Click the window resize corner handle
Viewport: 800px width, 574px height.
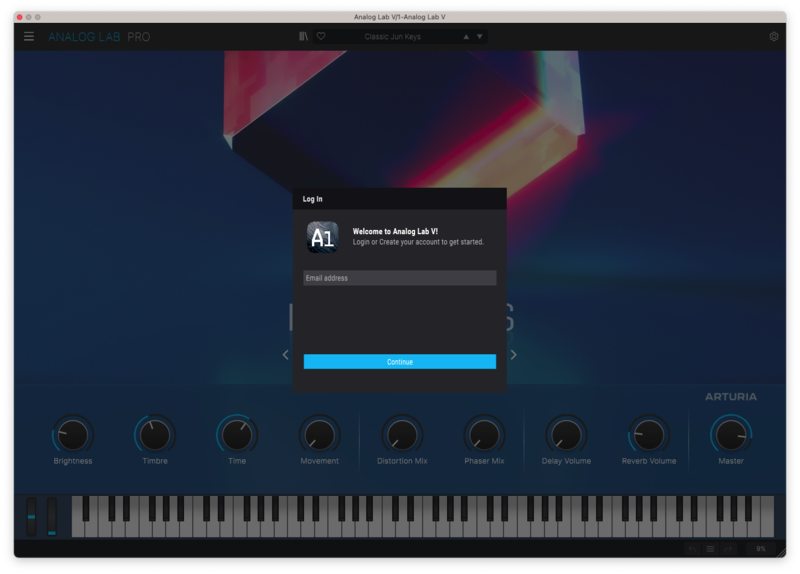coord(781,552)
